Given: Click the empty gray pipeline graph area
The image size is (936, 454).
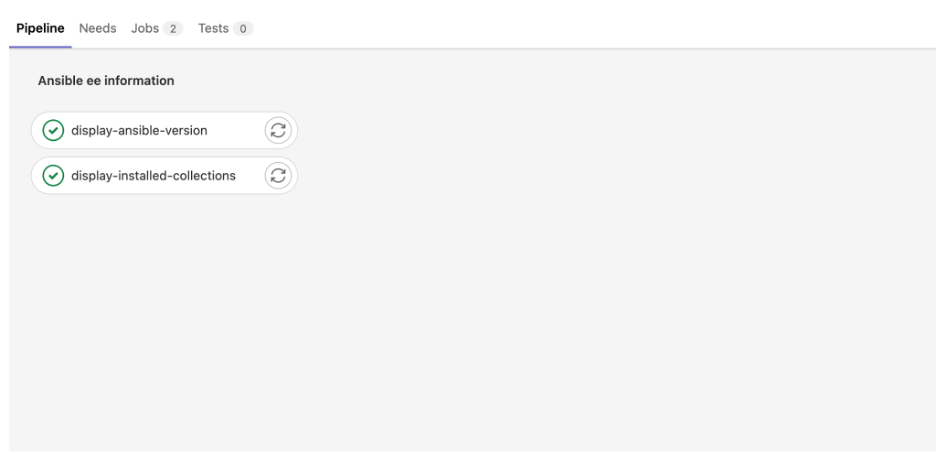Looking at the screenshot, I should (600, 300).
